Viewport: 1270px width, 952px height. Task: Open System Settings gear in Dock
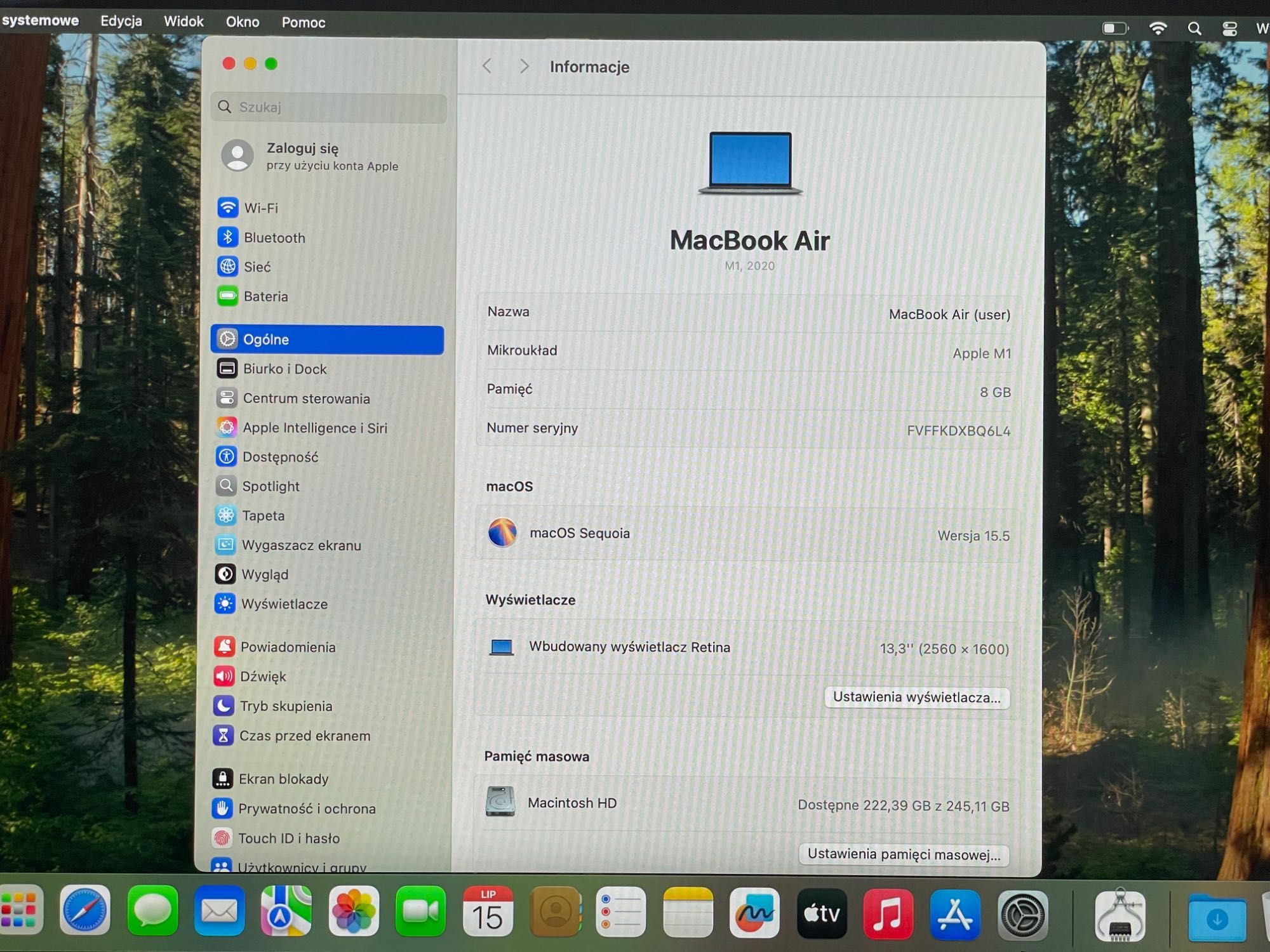(x=1022, y=916)
